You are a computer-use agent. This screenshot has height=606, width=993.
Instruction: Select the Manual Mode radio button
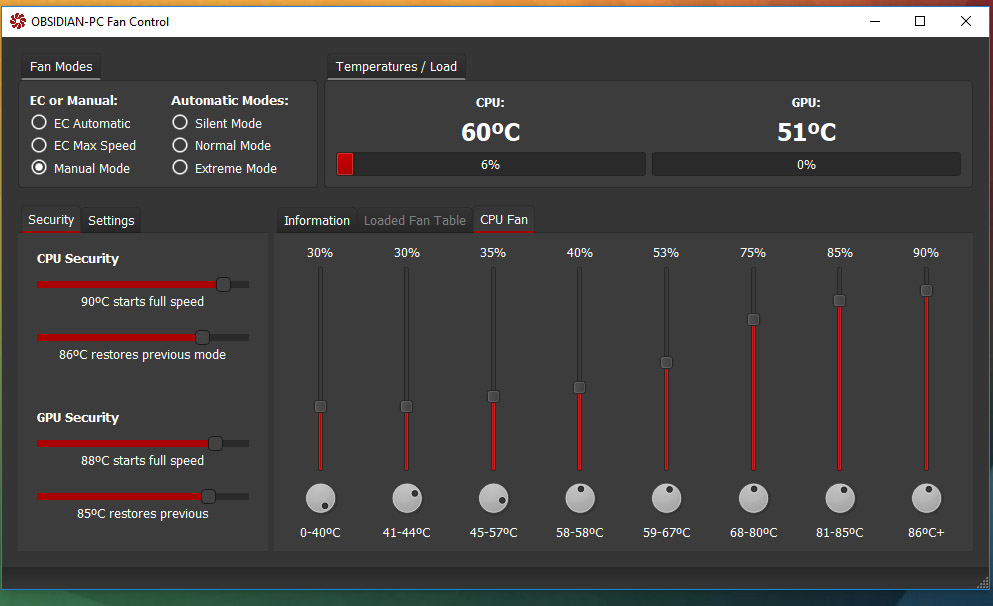[x=39, y=168]
